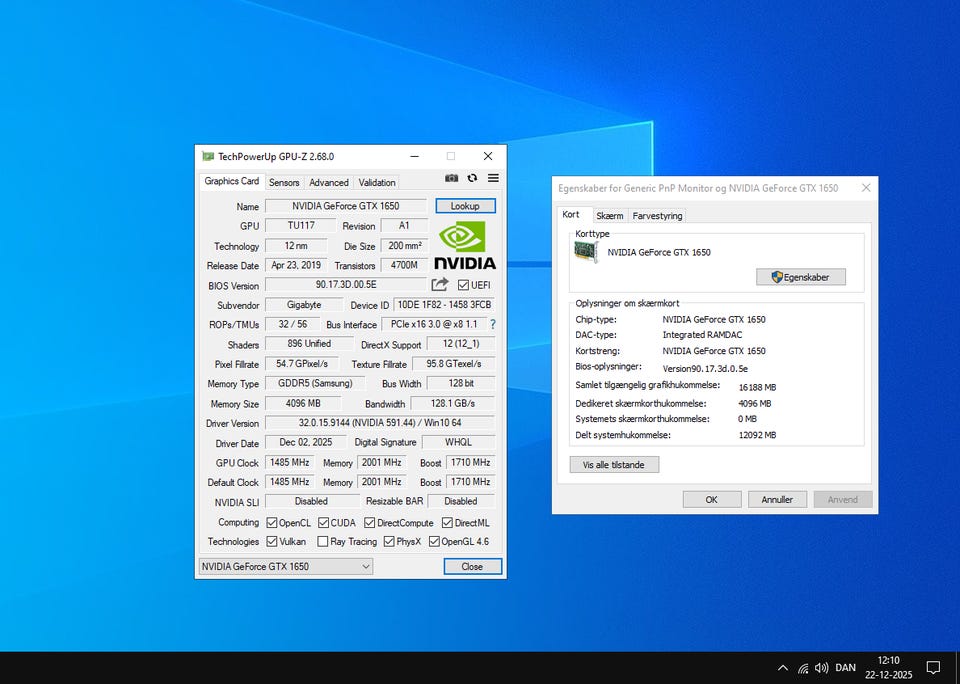Click the BIOS export share icon
Image resolution: width=960 pixels, height=684 pixels.
(440, 285)
